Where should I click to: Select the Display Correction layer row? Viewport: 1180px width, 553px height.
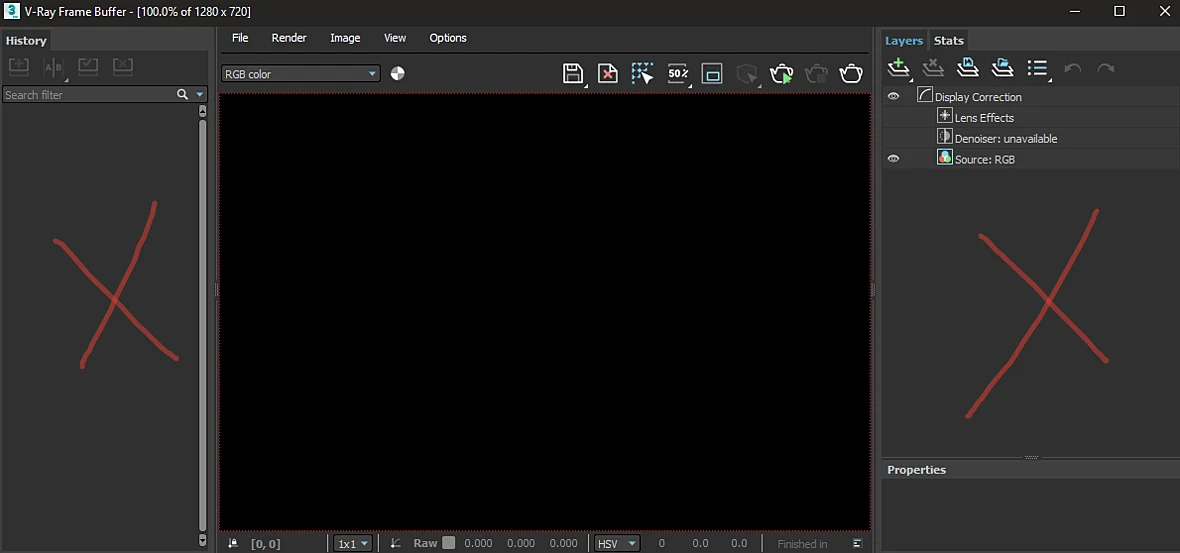[x=1031, y=96]
